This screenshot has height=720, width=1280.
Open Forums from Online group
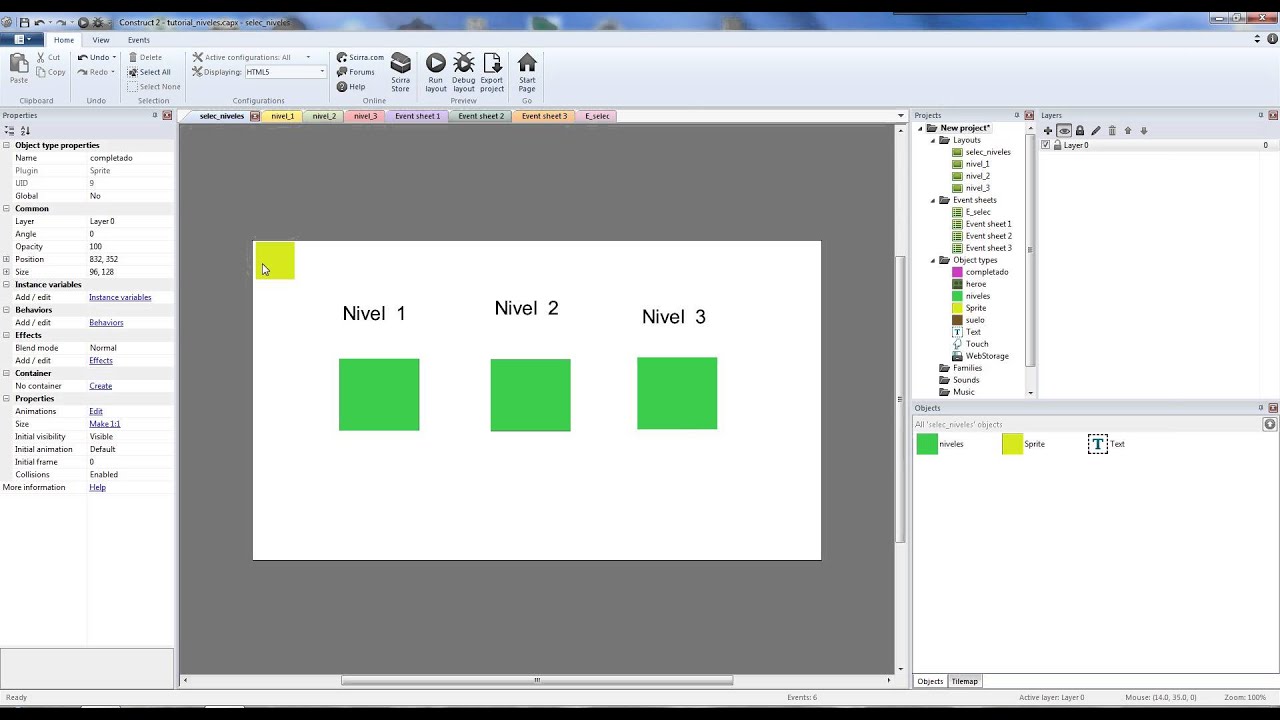click(356, 72)
